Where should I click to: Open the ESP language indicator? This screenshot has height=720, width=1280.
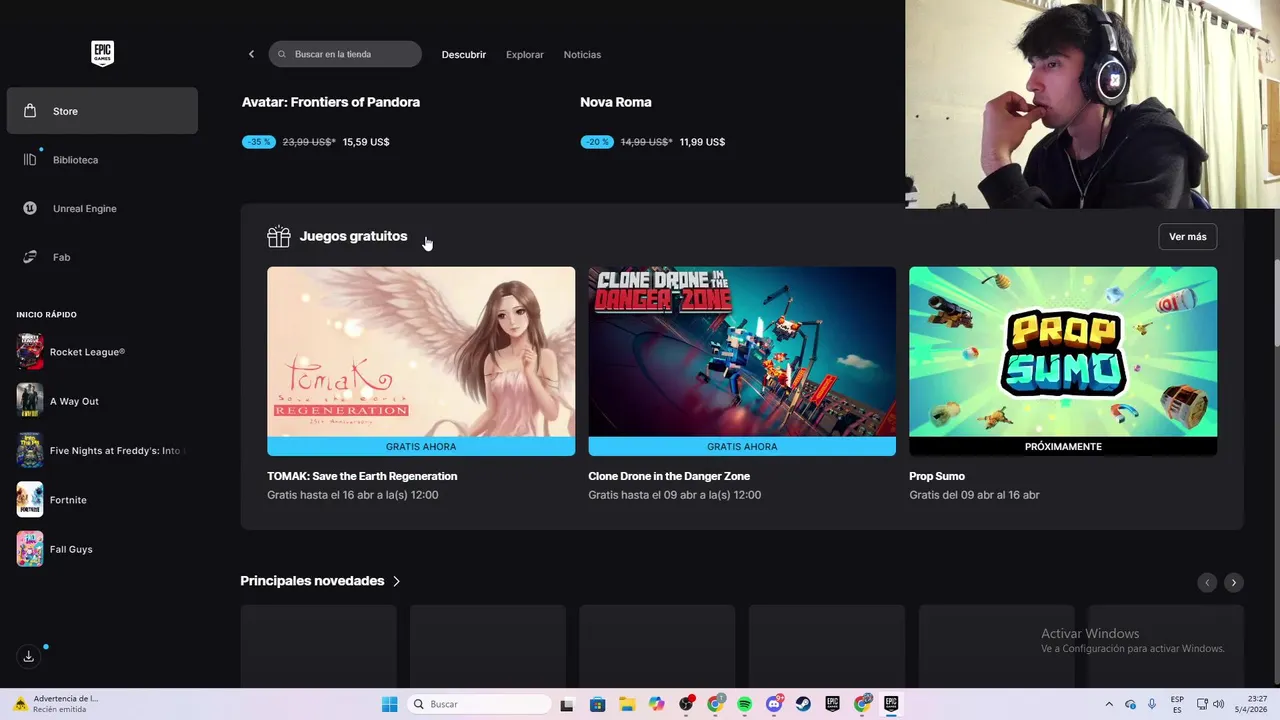(x=1177, y=704)
